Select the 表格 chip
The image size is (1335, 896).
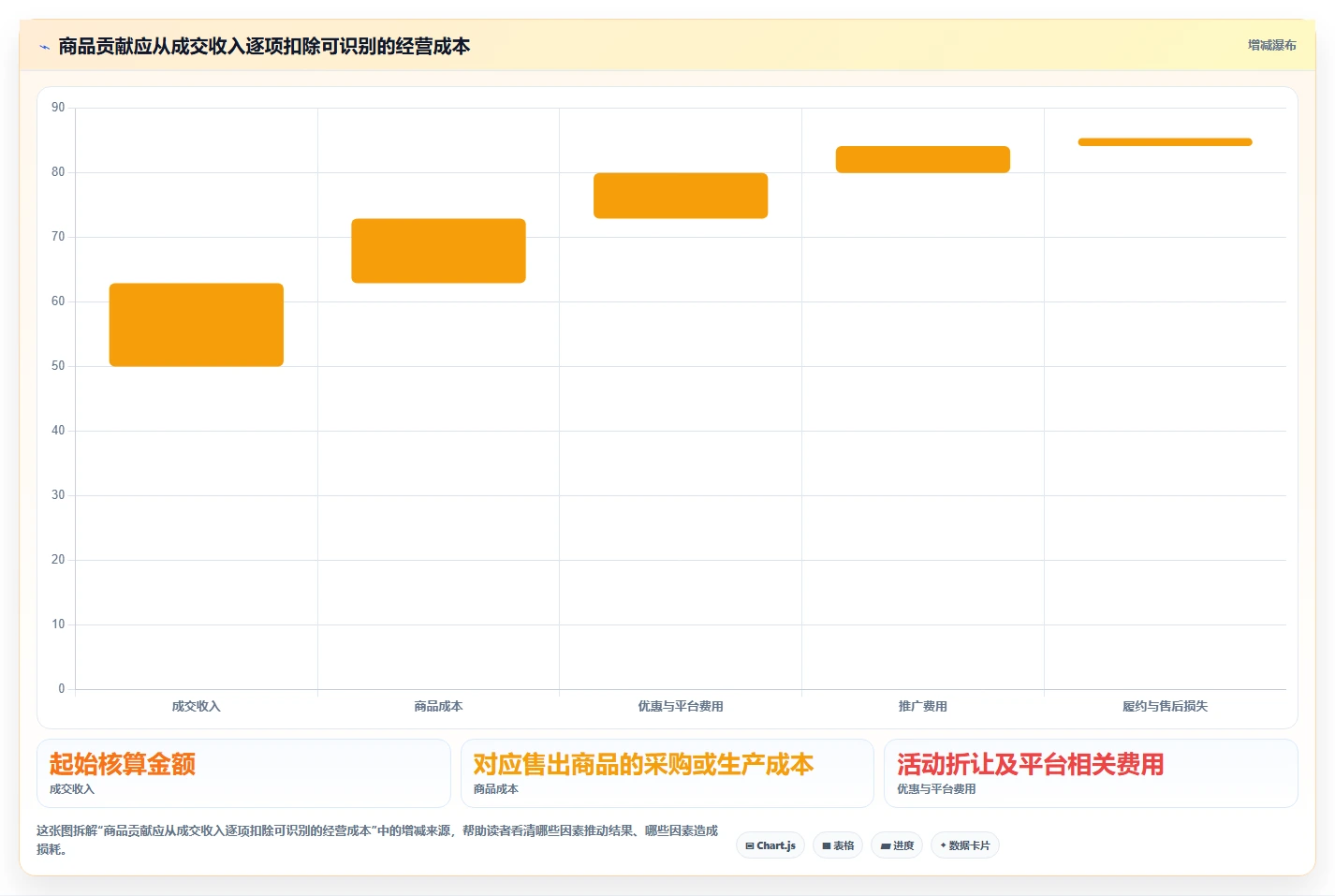838,845
